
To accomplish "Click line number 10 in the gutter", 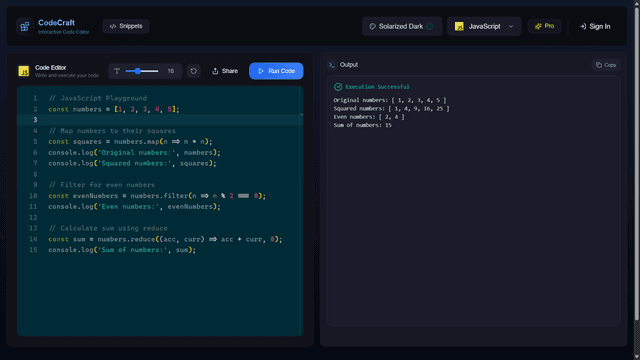I will click(33, 196).
